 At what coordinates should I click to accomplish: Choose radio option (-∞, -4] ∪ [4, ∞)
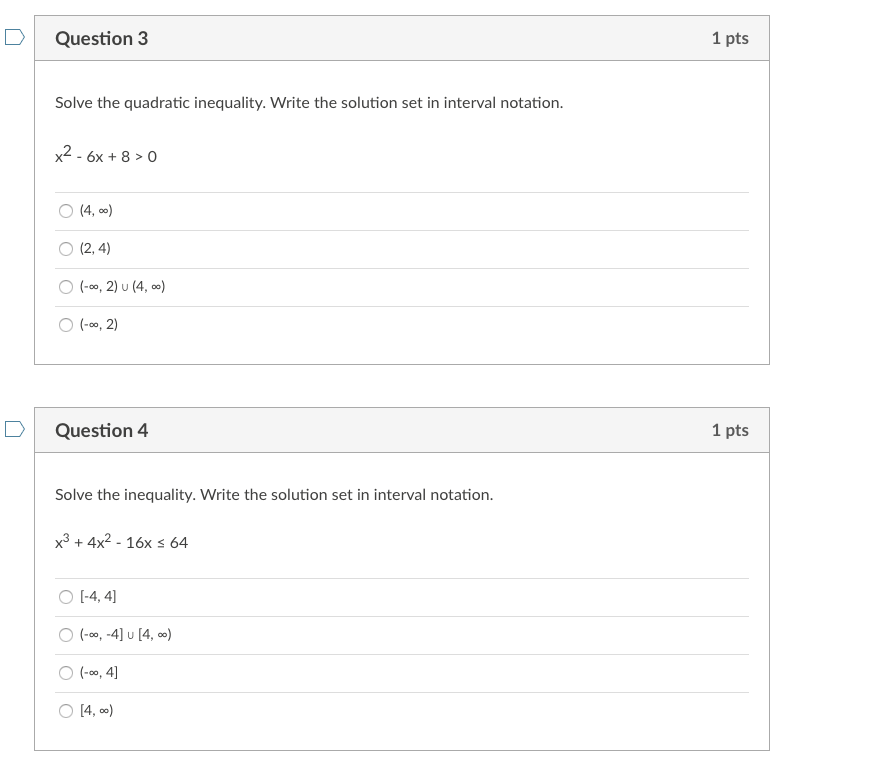point(66,635)
